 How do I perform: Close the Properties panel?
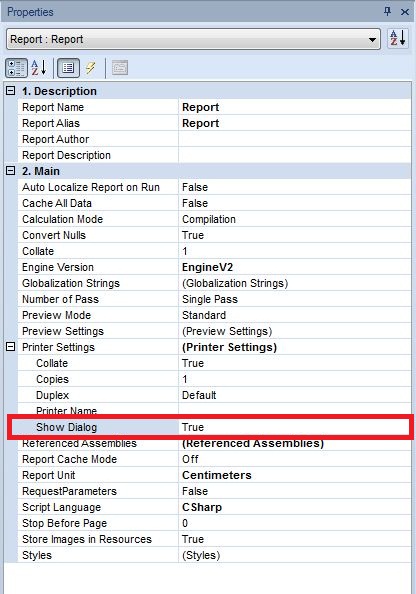[405, 12]
